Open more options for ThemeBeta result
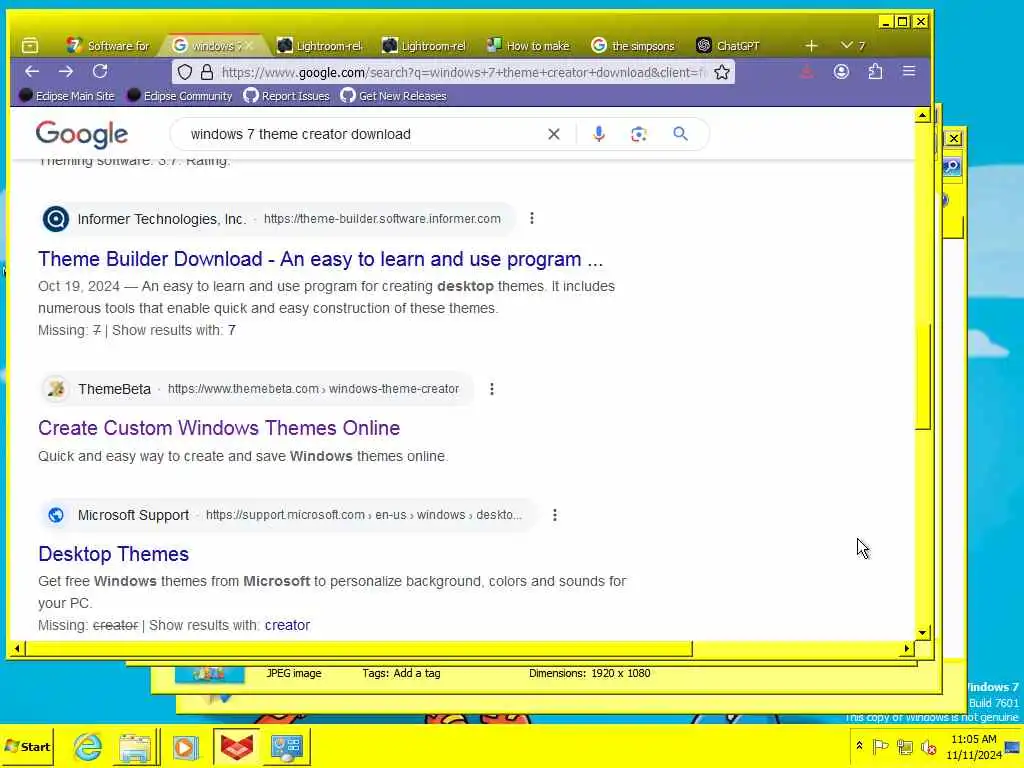Viewport: 1024px width, 768px height. (492, 389)
